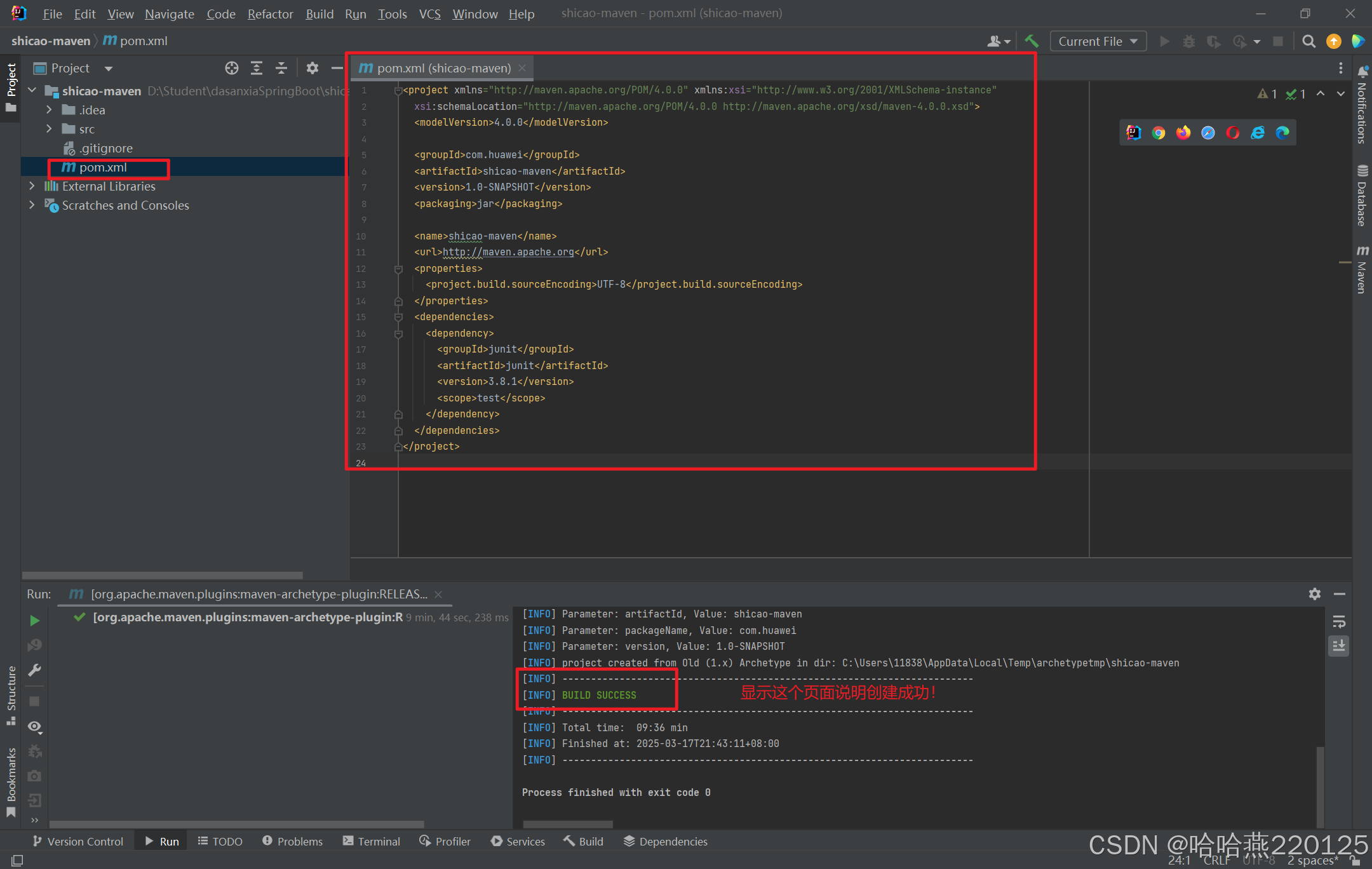Start debugging with the bug icon

1188,41
